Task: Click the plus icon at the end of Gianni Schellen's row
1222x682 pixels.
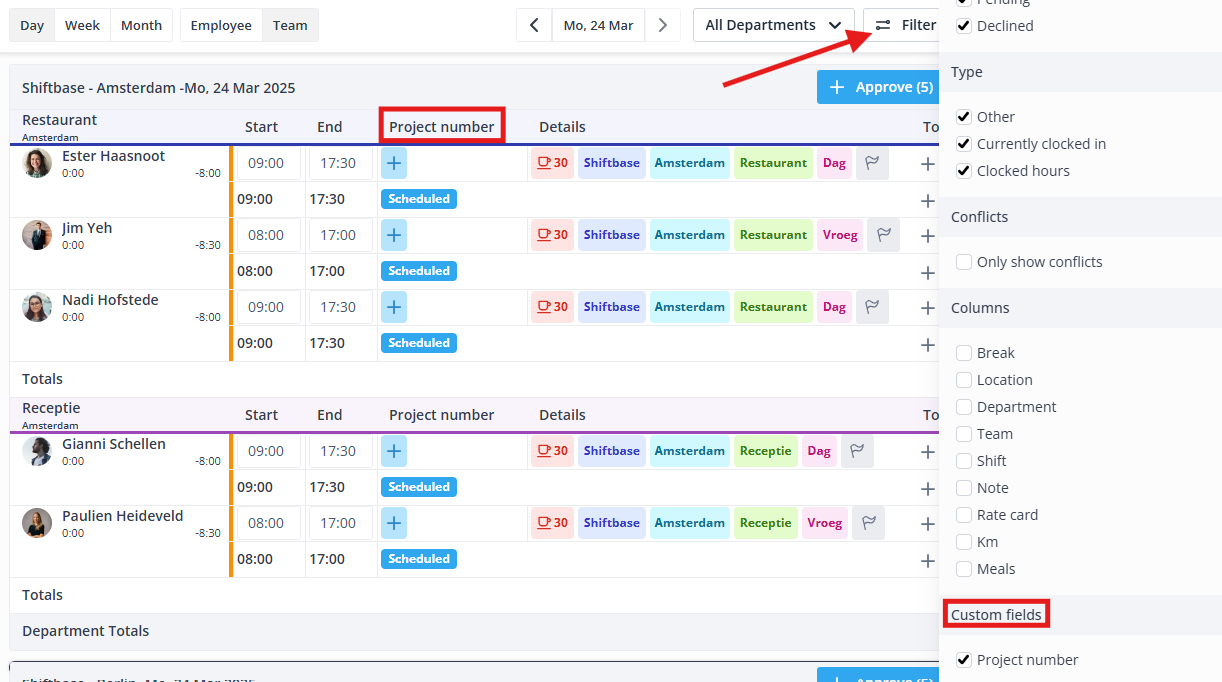Action: point(928,451)
